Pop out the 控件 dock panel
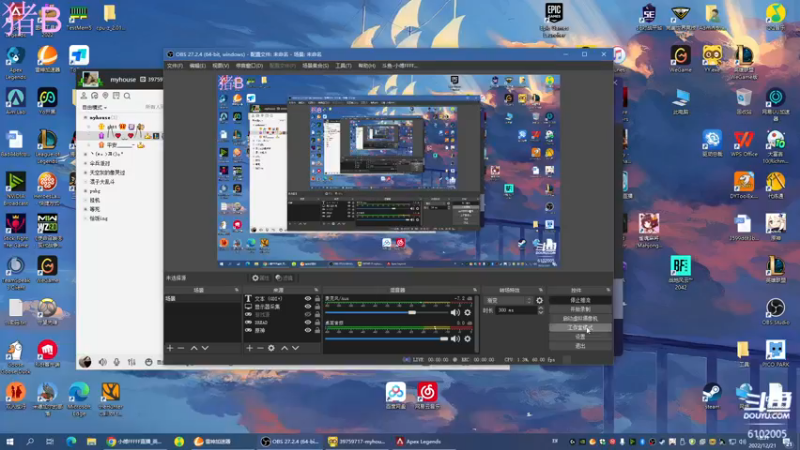This screenshot has height=450, width=800. (x=608, y=290)
